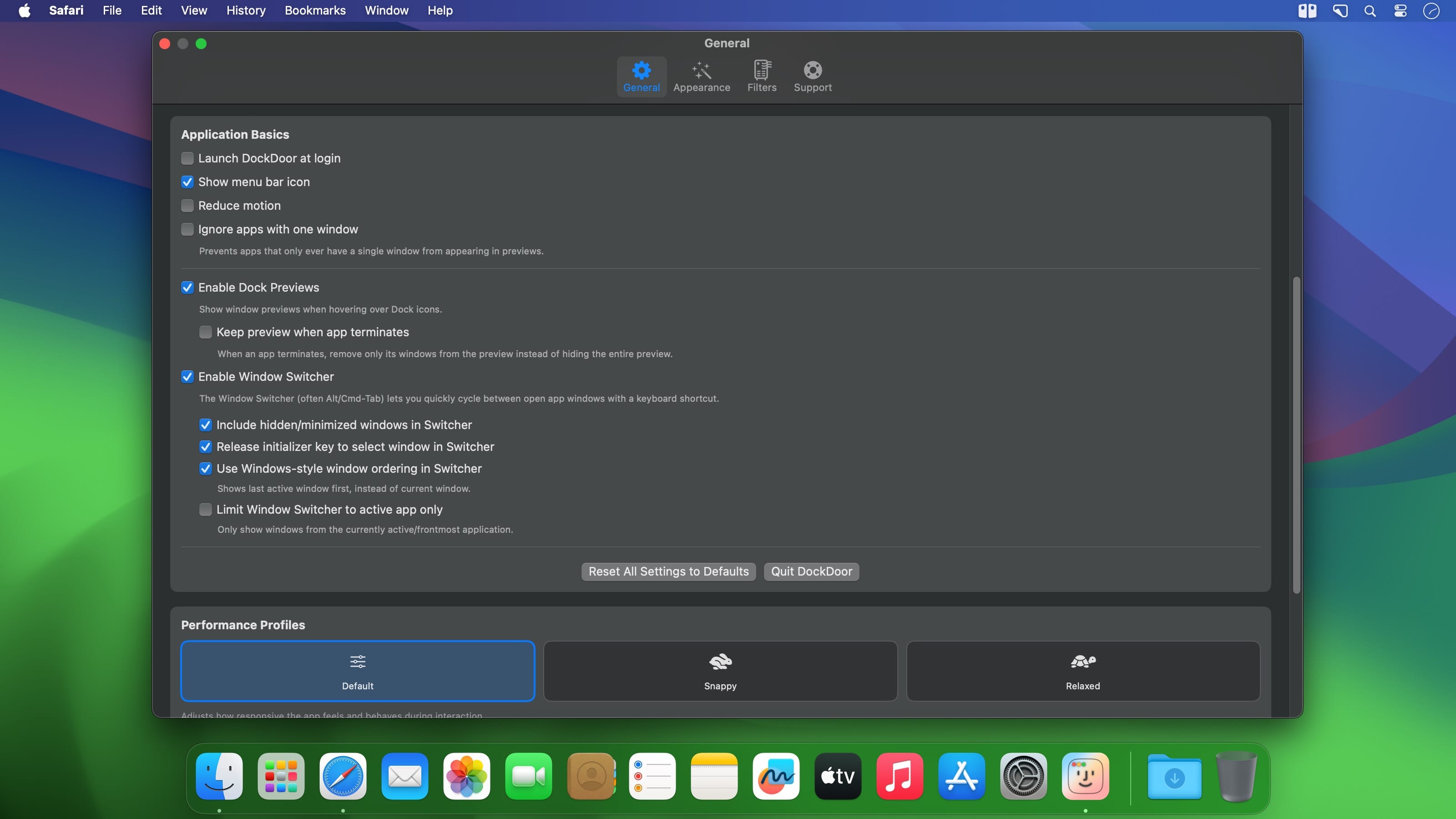Click the Quit DockDoor button
The width and height of the screenshot is (1456, 819).
coord(811,571)
